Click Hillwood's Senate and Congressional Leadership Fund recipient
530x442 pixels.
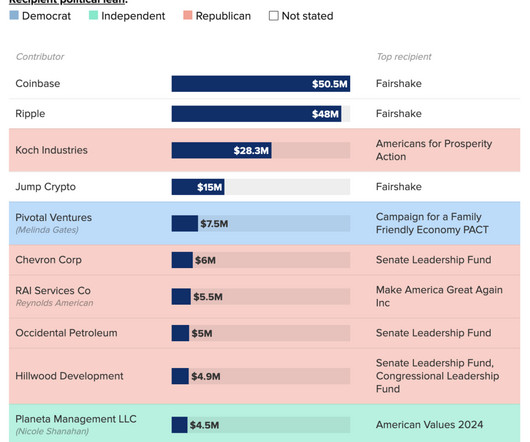pos(437,376)
